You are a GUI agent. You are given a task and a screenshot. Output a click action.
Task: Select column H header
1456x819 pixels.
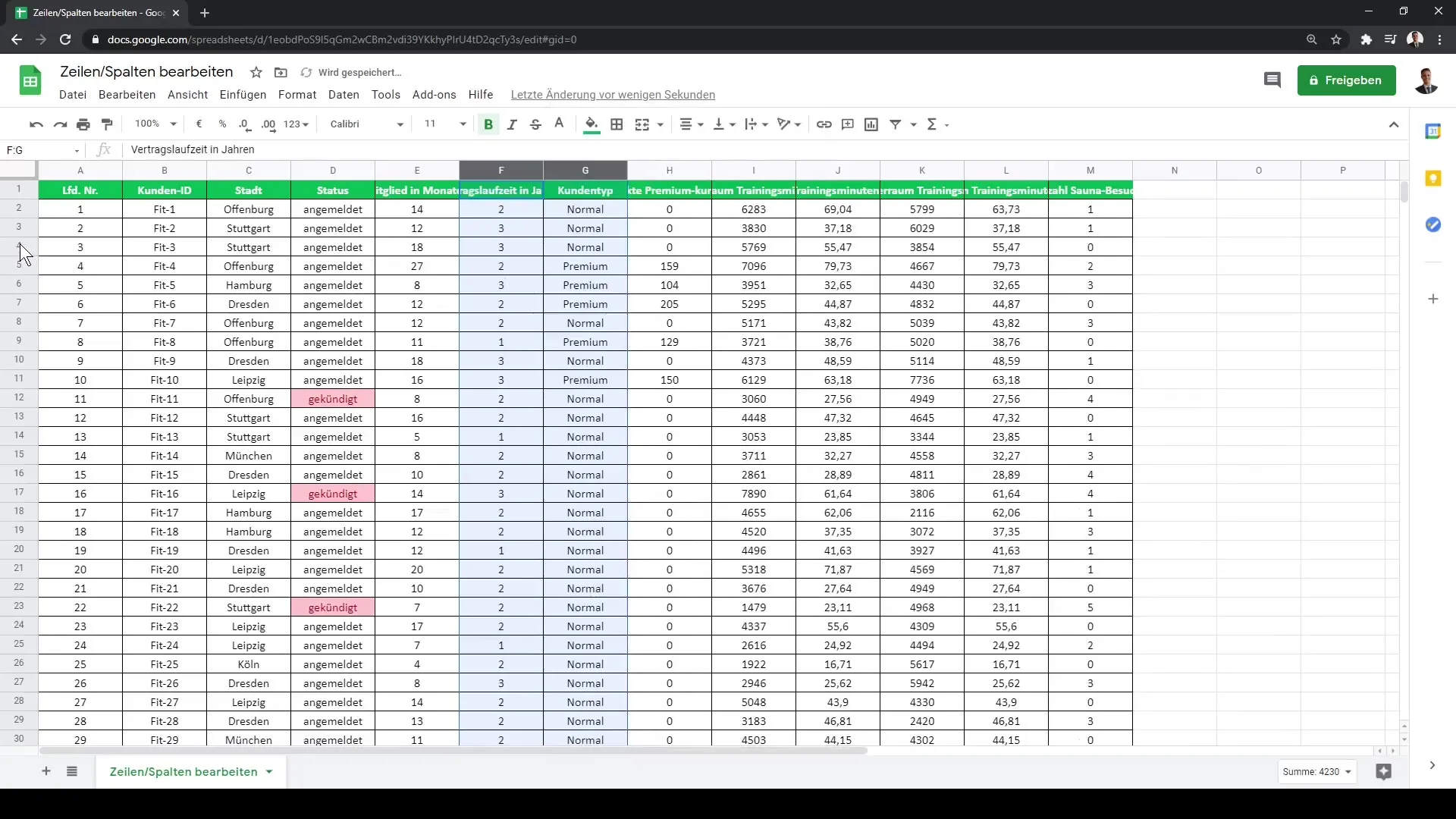pos(669,170)
